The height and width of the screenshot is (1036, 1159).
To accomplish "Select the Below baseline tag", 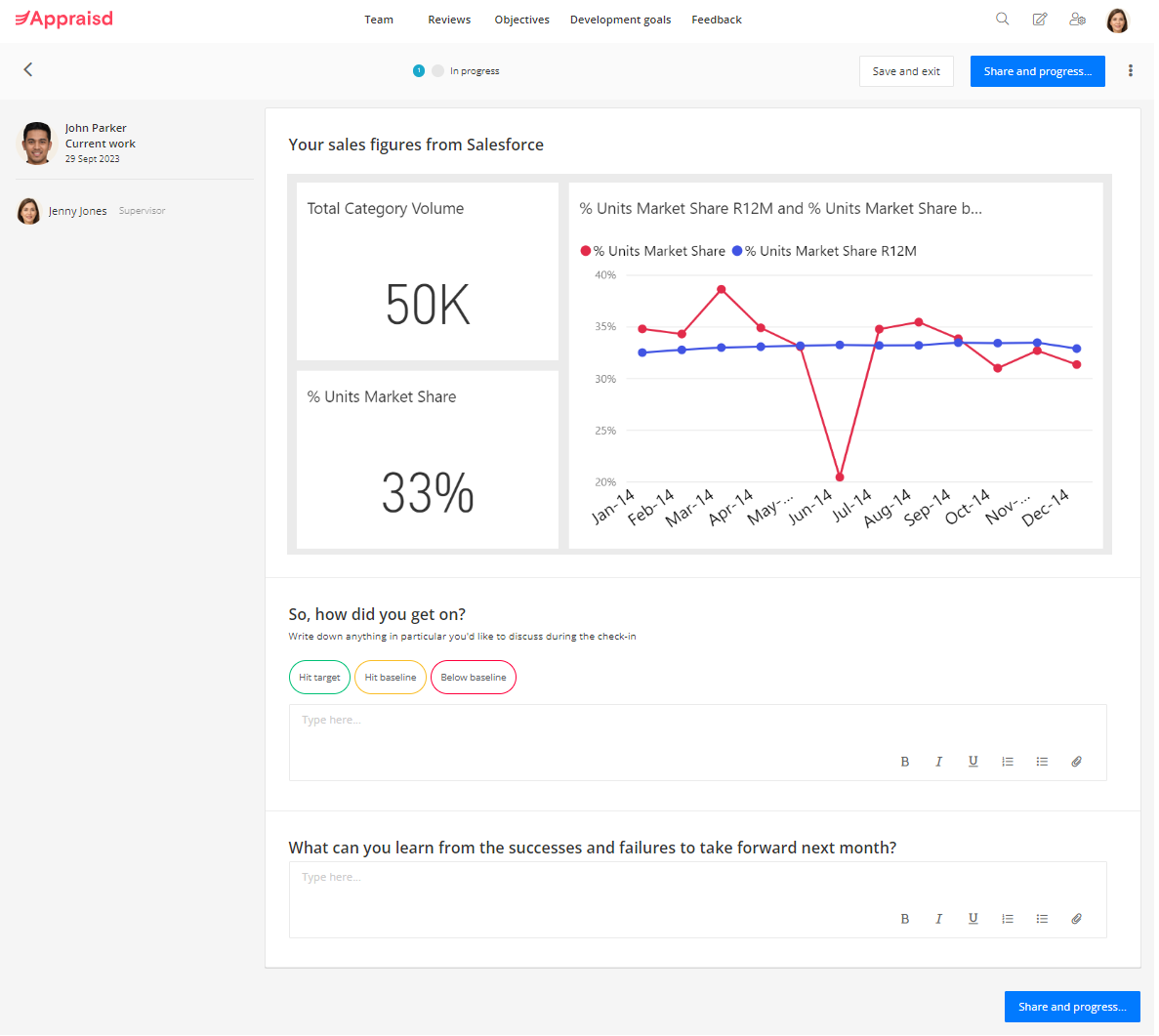I will pos(474,678).
